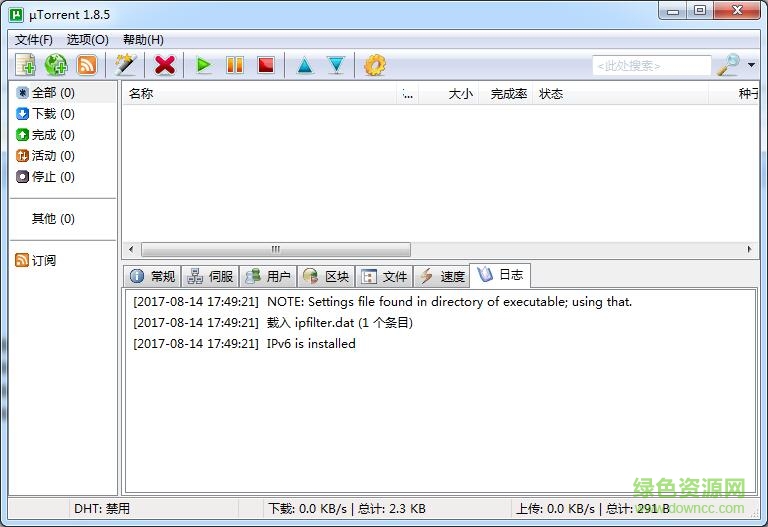
Task: Close the µTorrent window
Action: [x=737, y=11]
